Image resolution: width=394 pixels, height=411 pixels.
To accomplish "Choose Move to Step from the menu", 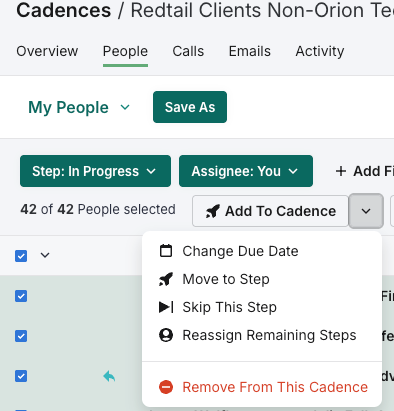I will coord(262,279).
